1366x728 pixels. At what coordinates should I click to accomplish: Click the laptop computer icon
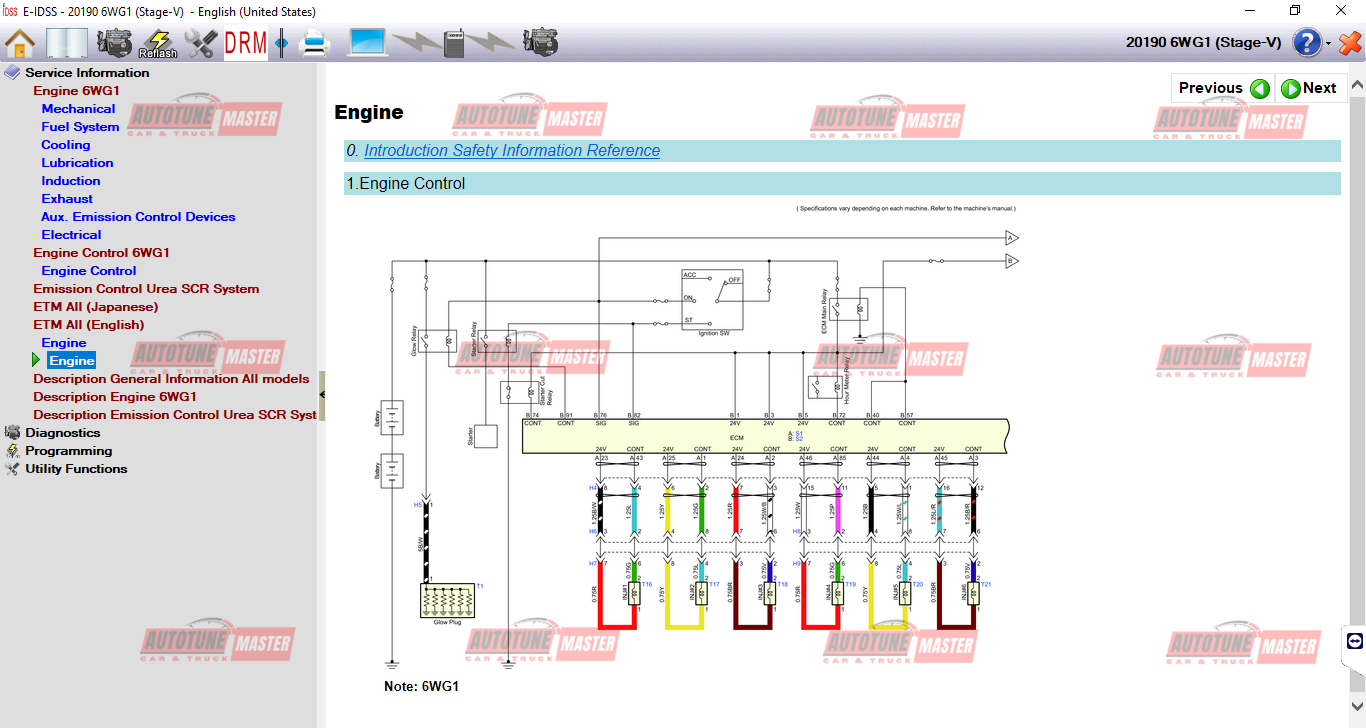[x=367, y=43]
